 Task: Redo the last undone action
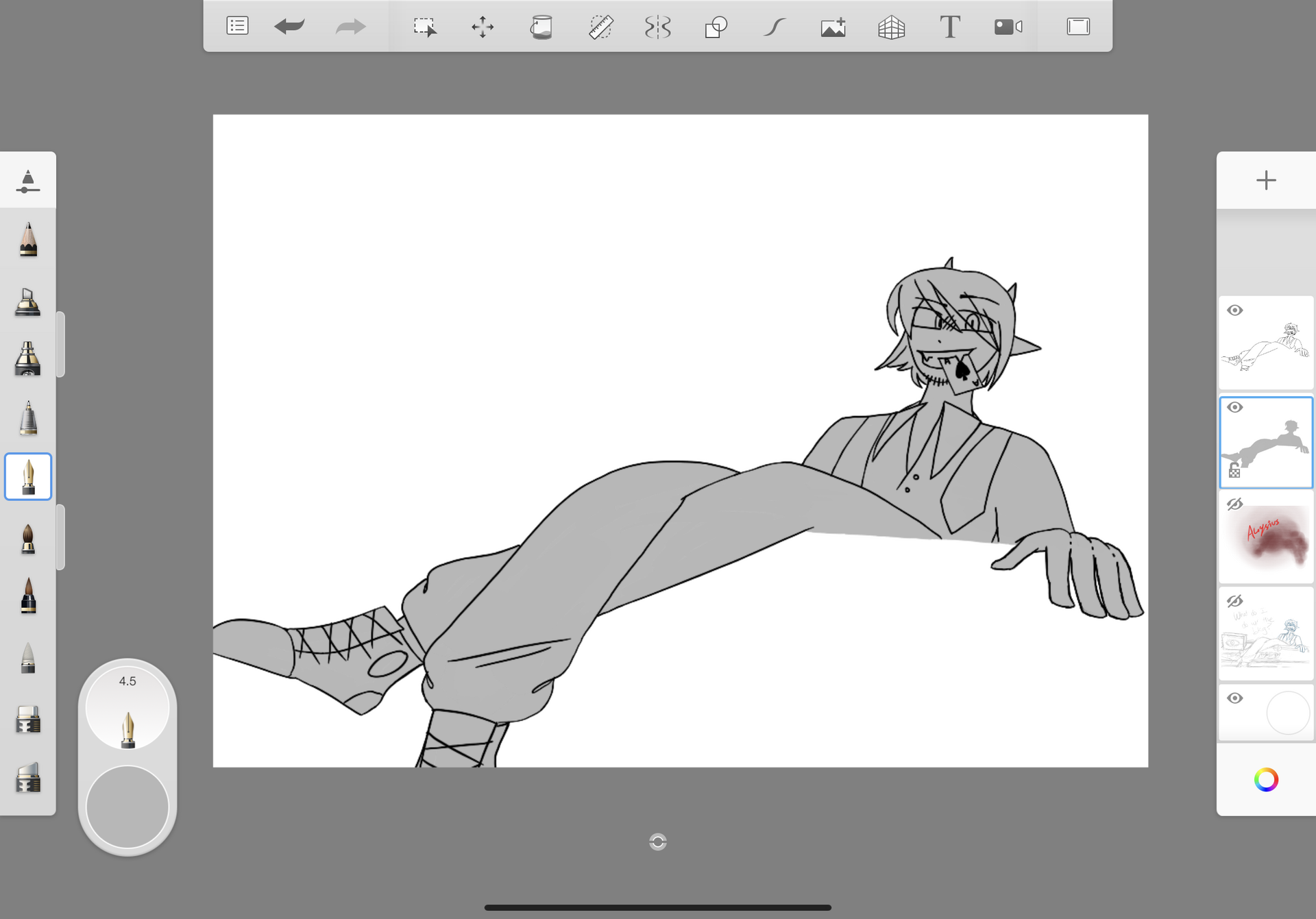[x=350, y=27]
